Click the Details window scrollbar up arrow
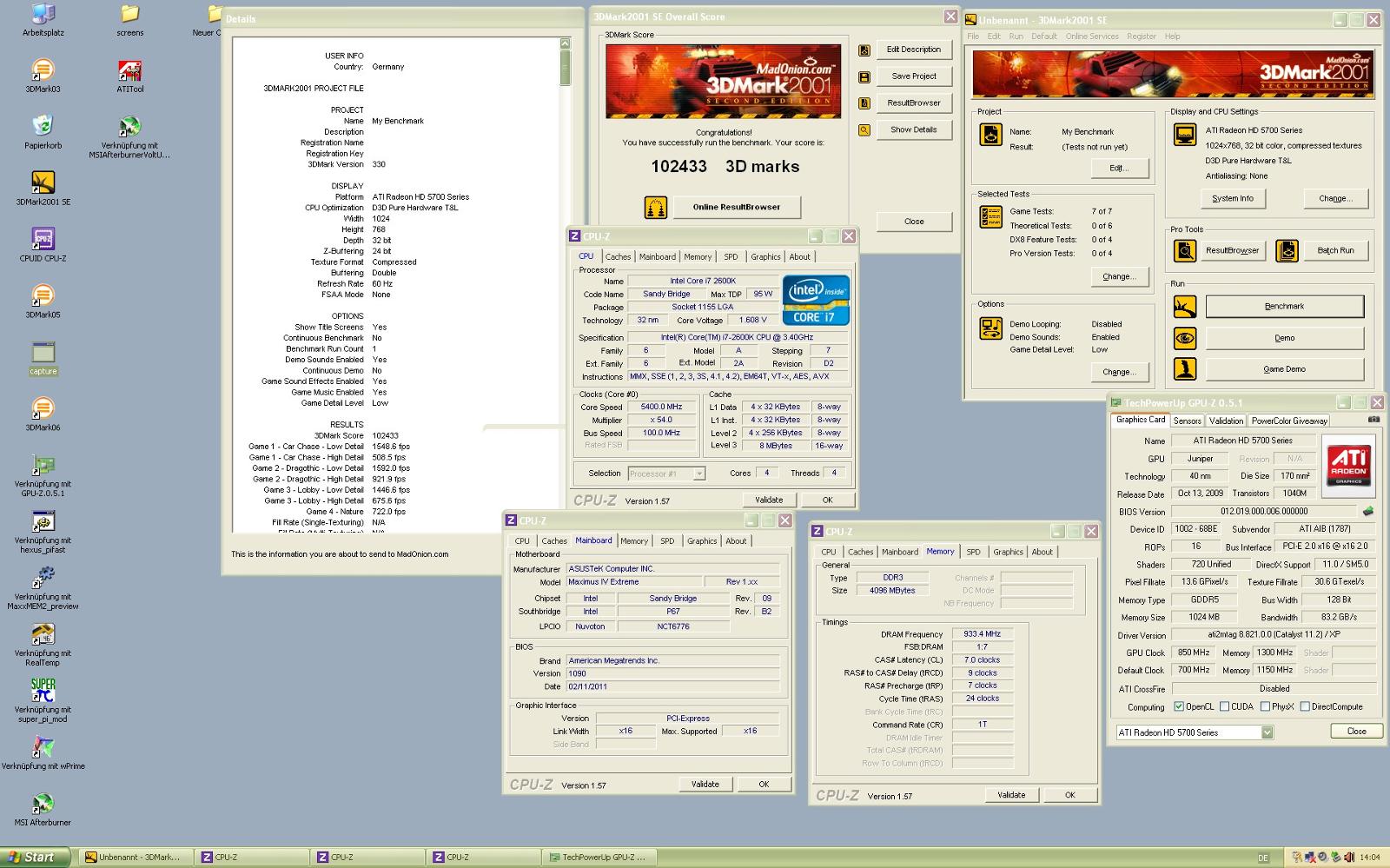This screenshot has width=1390, height=868. click(565, 43)
